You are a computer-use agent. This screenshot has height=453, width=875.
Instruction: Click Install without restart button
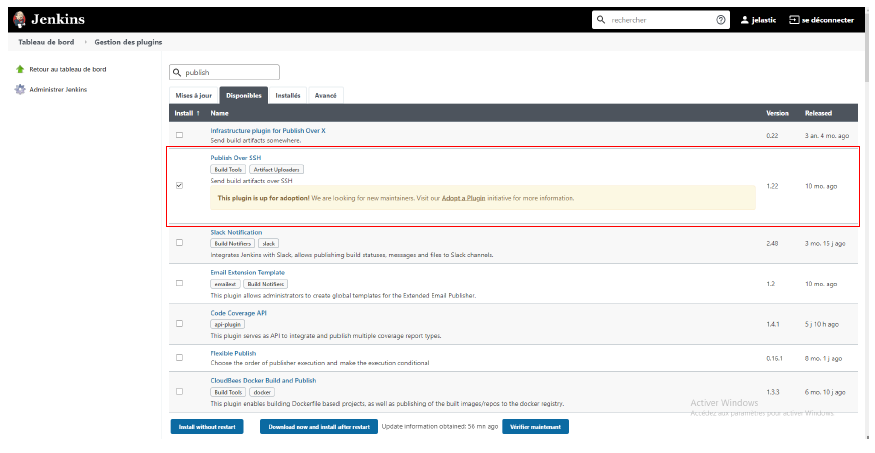[207, 427]
